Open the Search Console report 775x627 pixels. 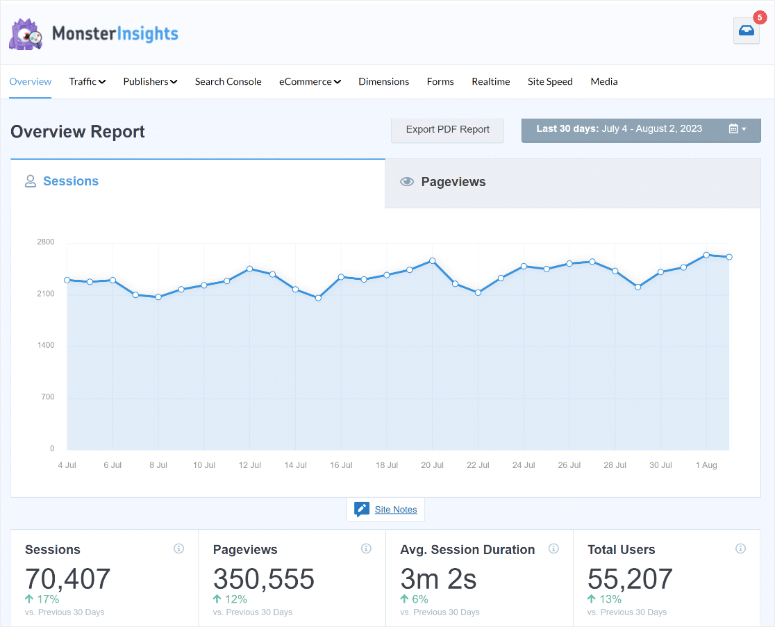click(x=228, y=82)
